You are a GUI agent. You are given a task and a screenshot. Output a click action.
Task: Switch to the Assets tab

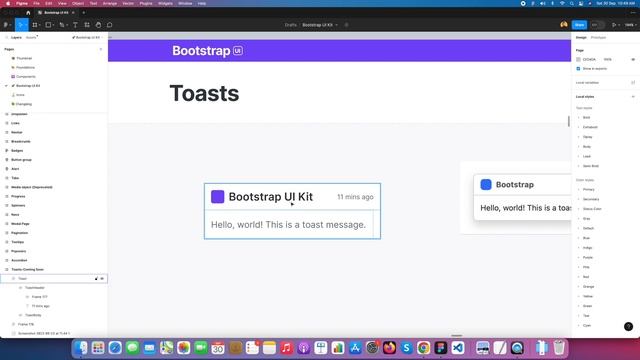pos(31,38)
